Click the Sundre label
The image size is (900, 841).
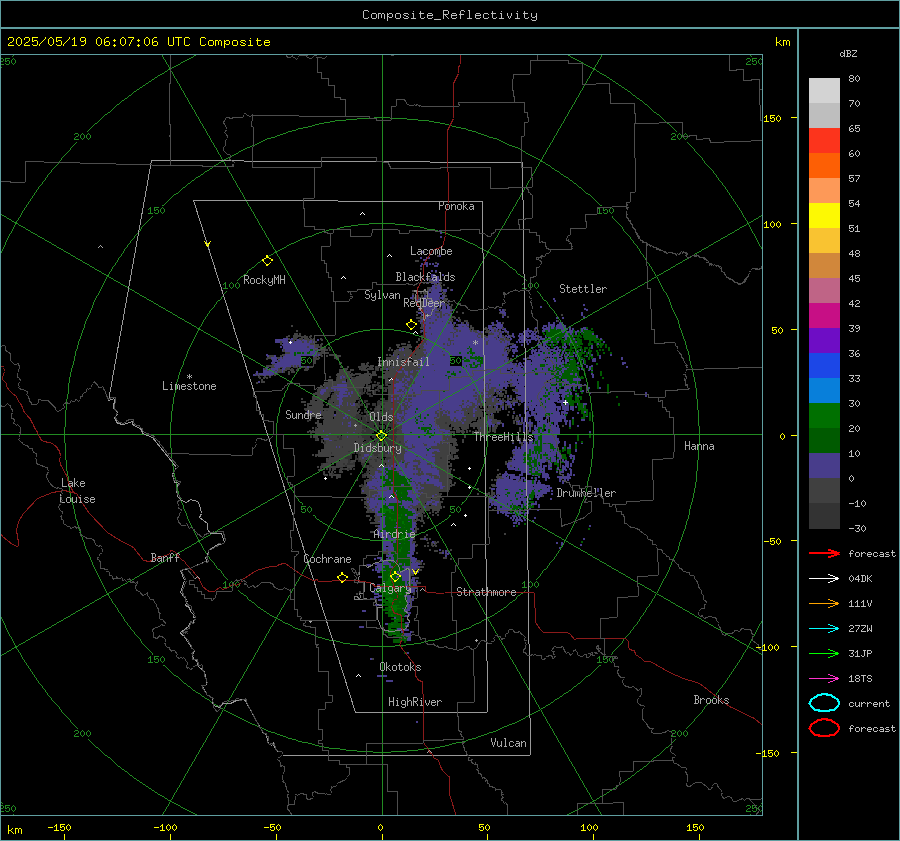click(x=303, y=414)
